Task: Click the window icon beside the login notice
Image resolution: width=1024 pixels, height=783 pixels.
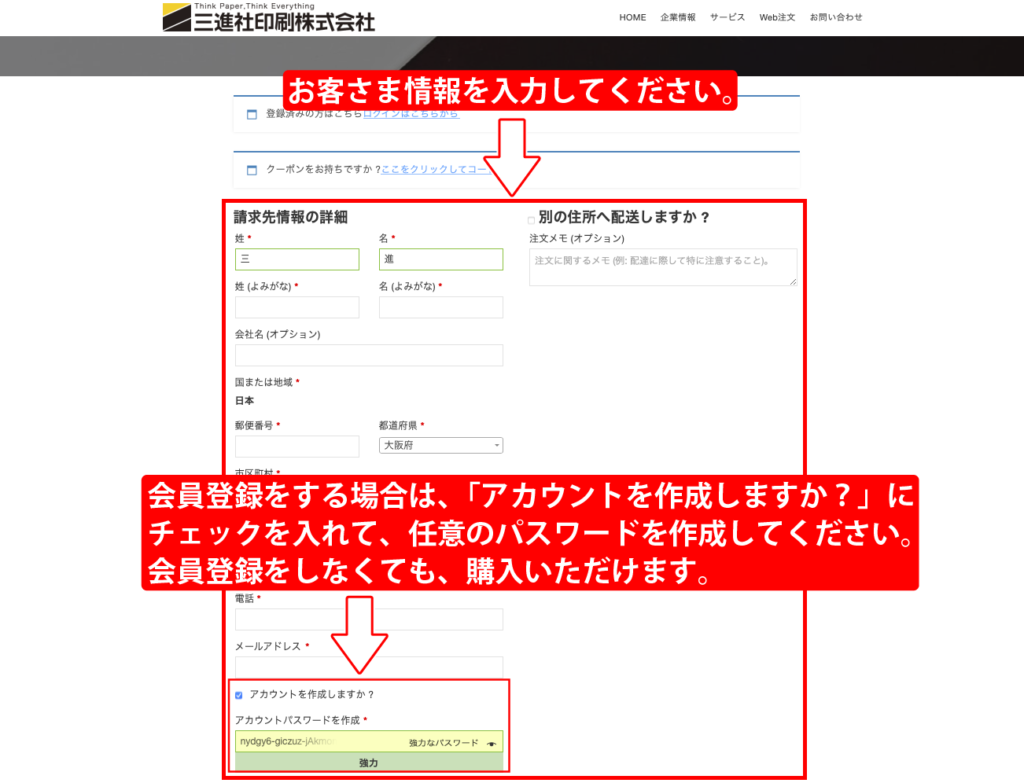Action: click(x=252, y=114)
